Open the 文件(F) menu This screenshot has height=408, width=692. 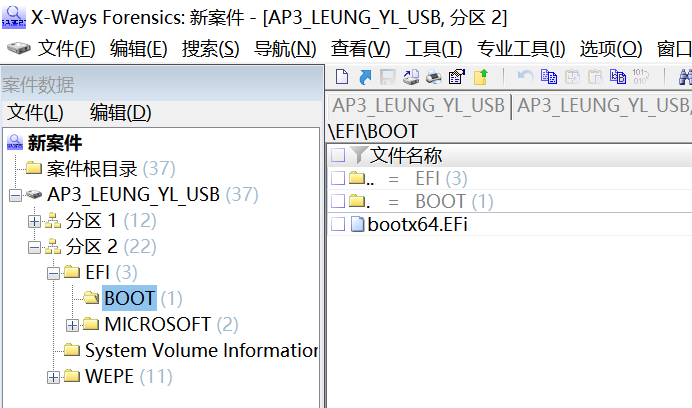66,48
